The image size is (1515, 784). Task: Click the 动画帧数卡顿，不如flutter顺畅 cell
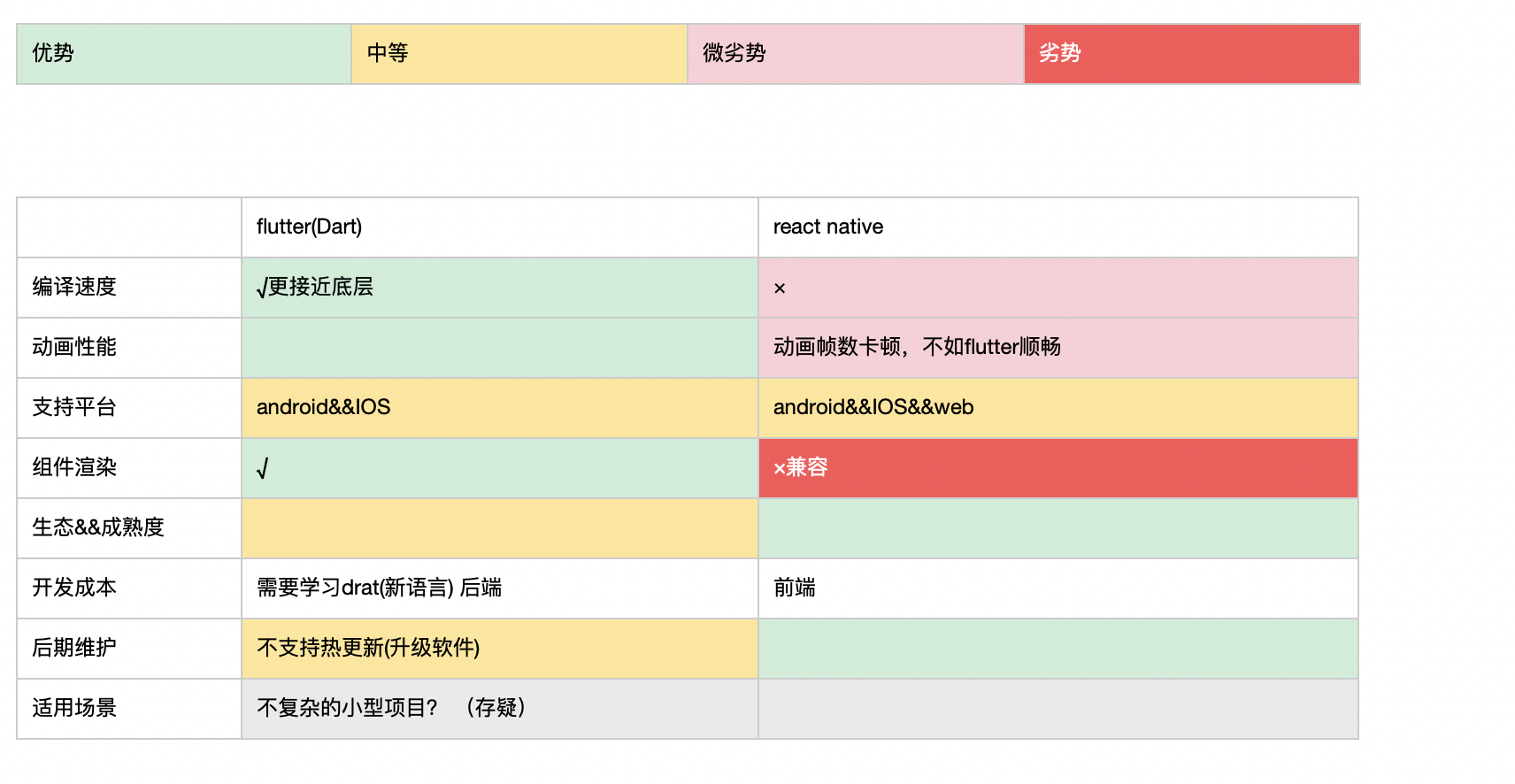pos(1058,348)
